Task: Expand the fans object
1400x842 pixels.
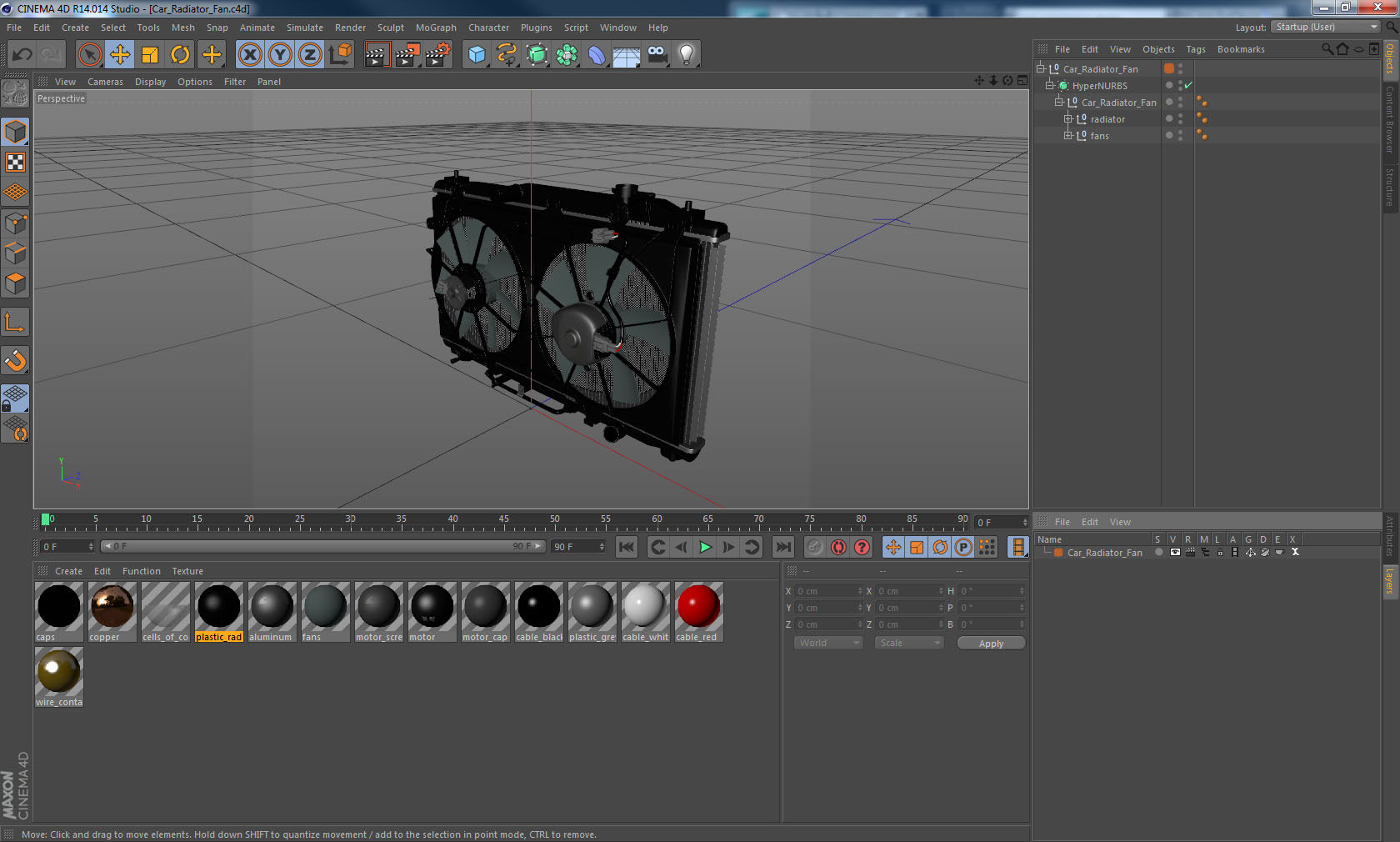Action: (x=1068, y=135)
